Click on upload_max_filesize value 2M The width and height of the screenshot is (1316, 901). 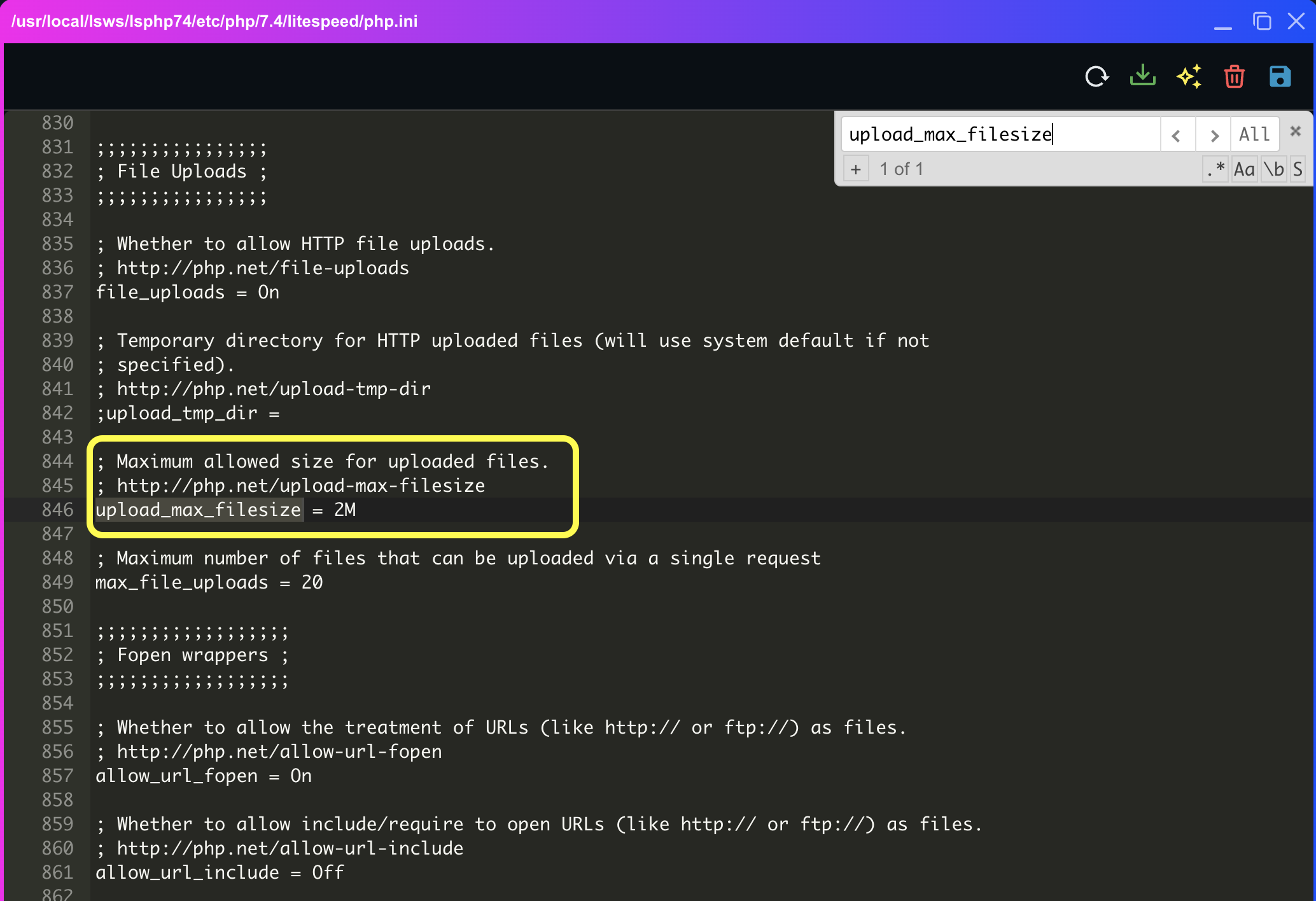[x=345, y=510]
